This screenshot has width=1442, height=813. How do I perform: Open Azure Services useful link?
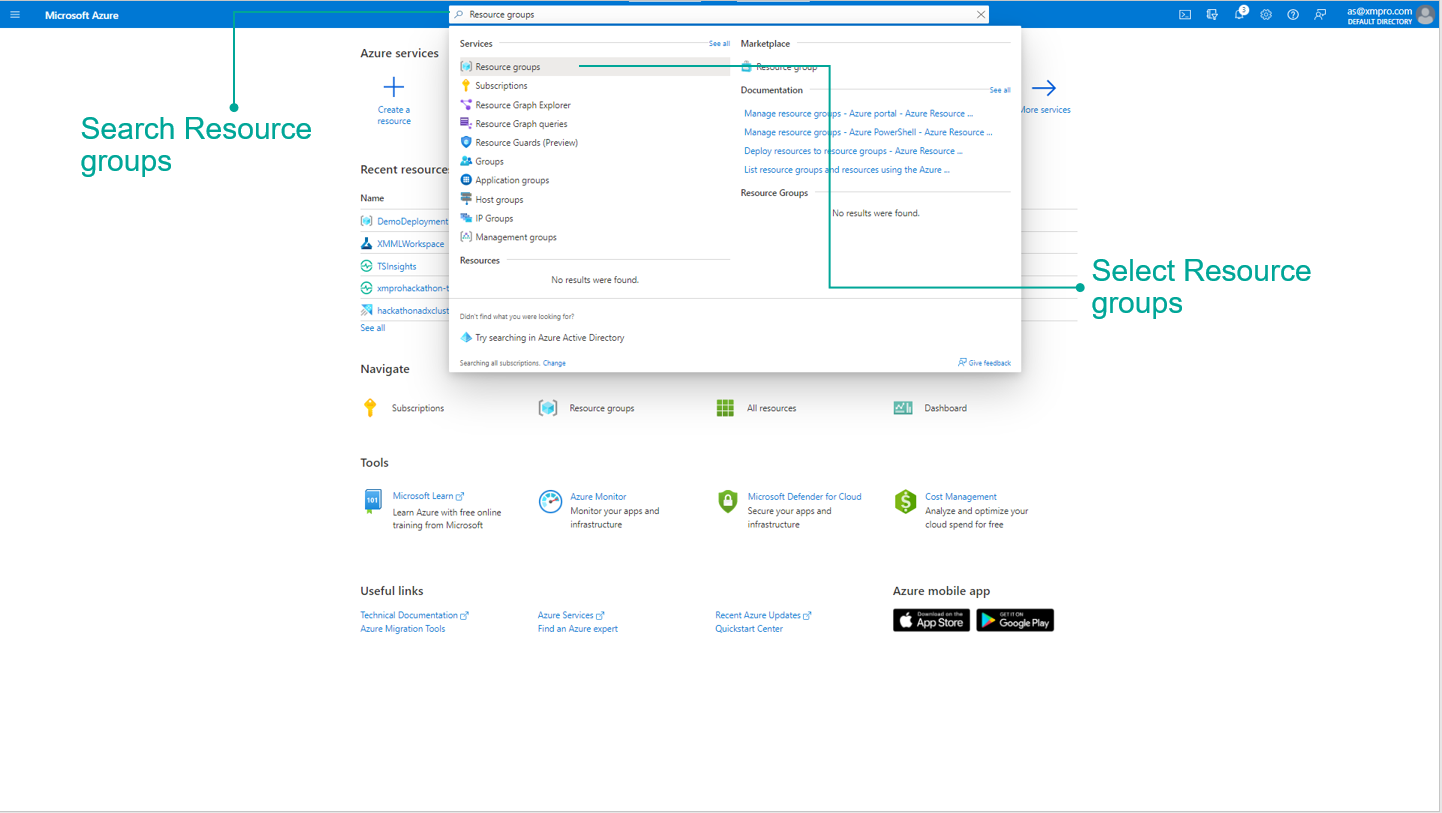coord(571,616)
